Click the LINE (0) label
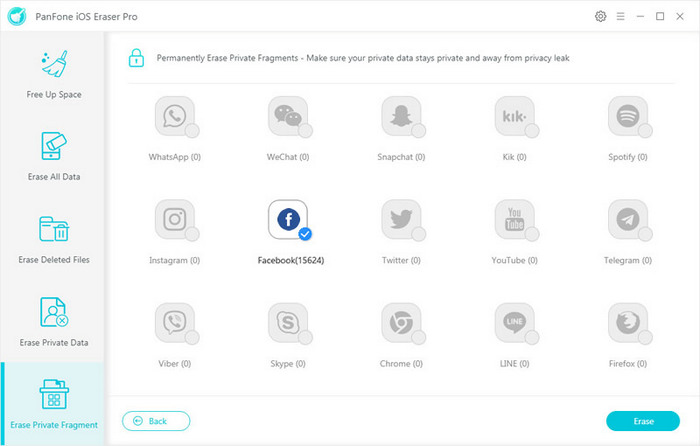The width and height of the screenshot is (700, 446). coord(514,364)
